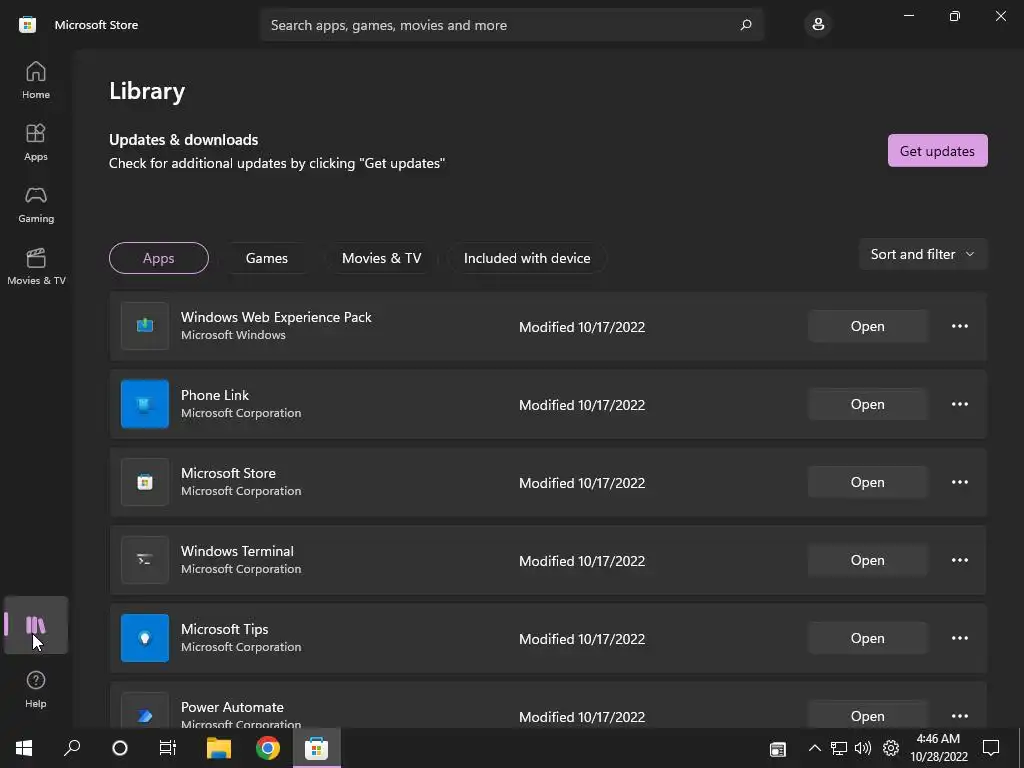
Task: Click the Library icon in sidebar
Action: click(36, 625)
